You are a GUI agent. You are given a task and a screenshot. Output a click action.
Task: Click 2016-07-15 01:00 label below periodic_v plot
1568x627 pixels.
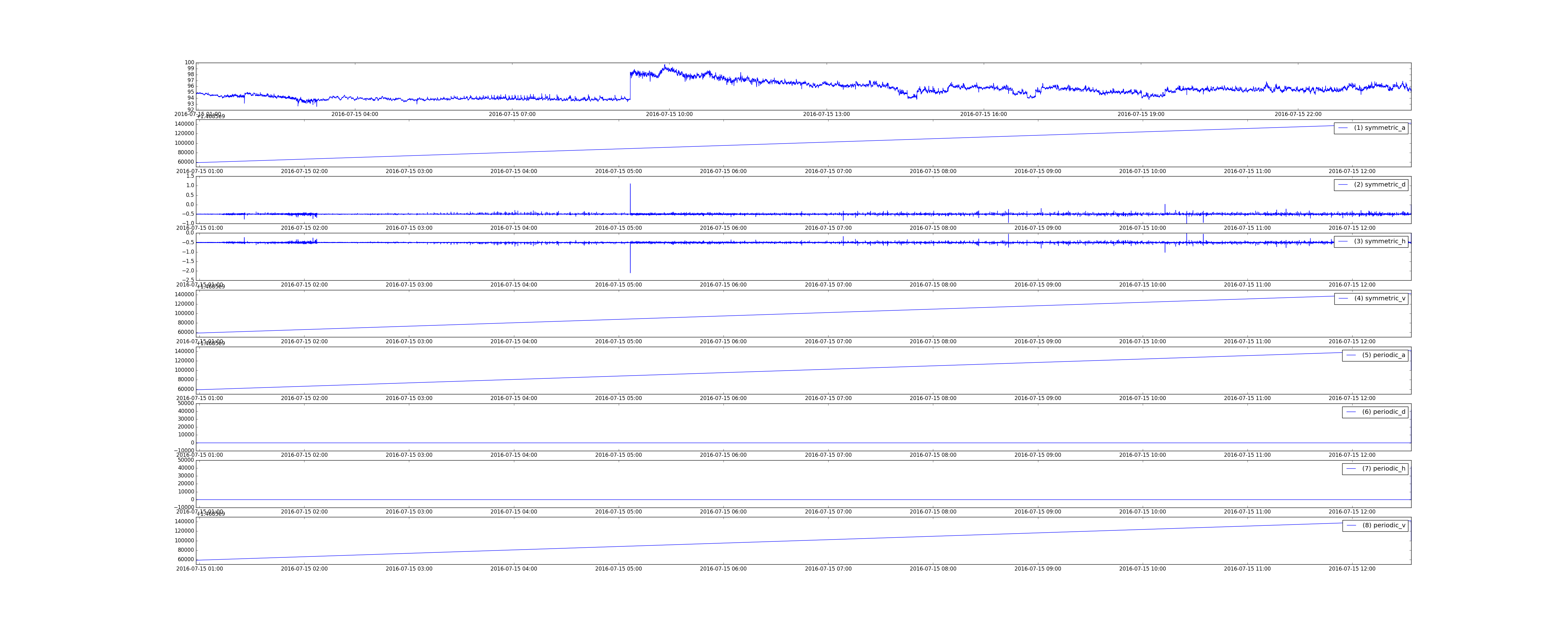coord(200,569)
